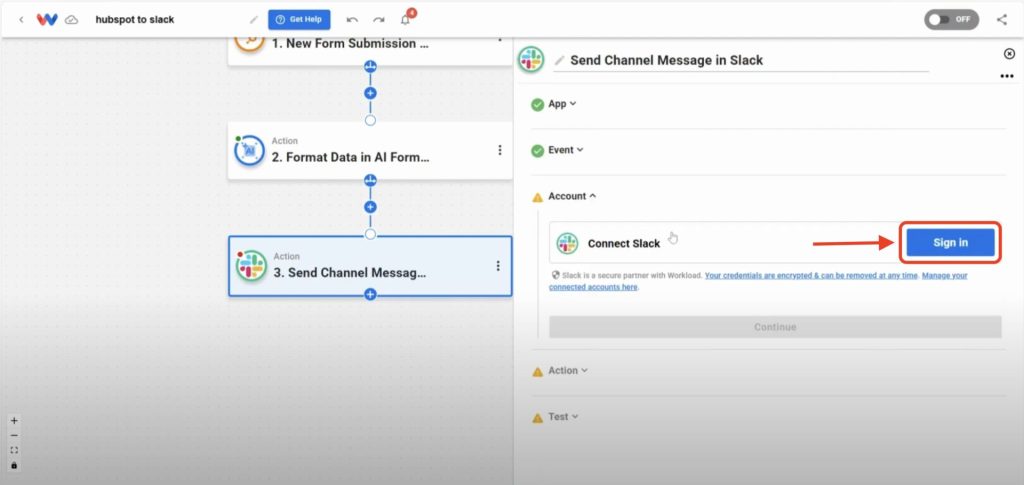Image resolution: width=1024 pixels, height=485 pixels.
Task: Add step after New Form Submission
Action: 370,93
